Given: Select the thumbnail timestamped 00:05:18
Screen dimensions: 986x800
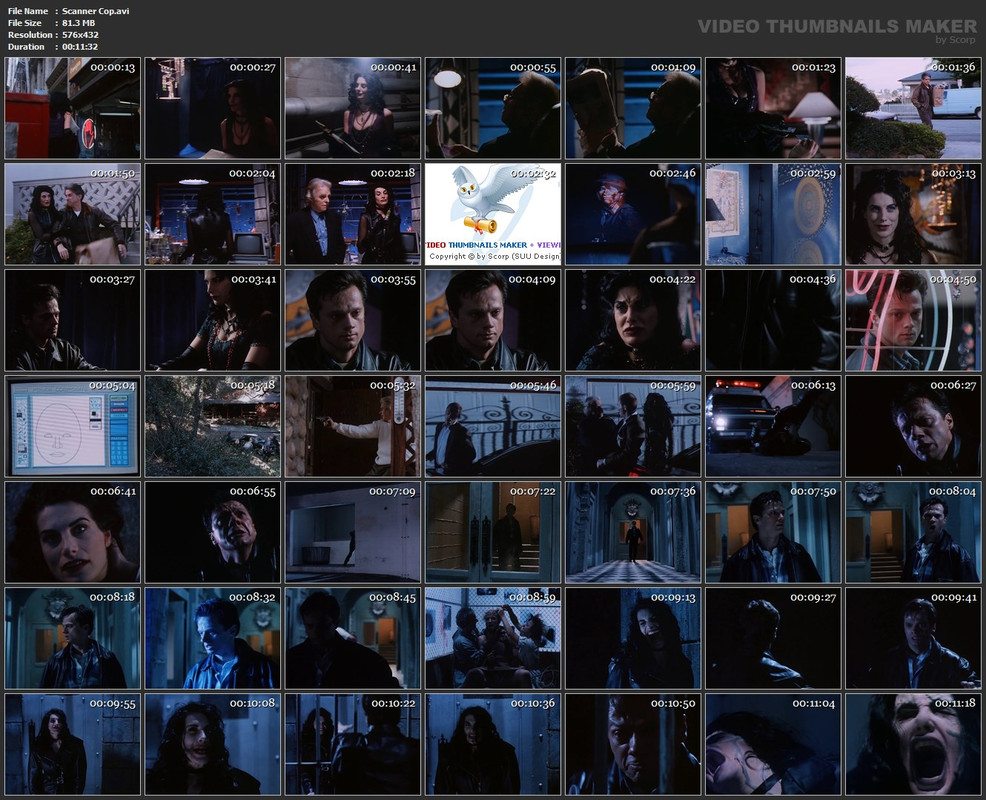Looking at the screenshot, I should (213, 426).
